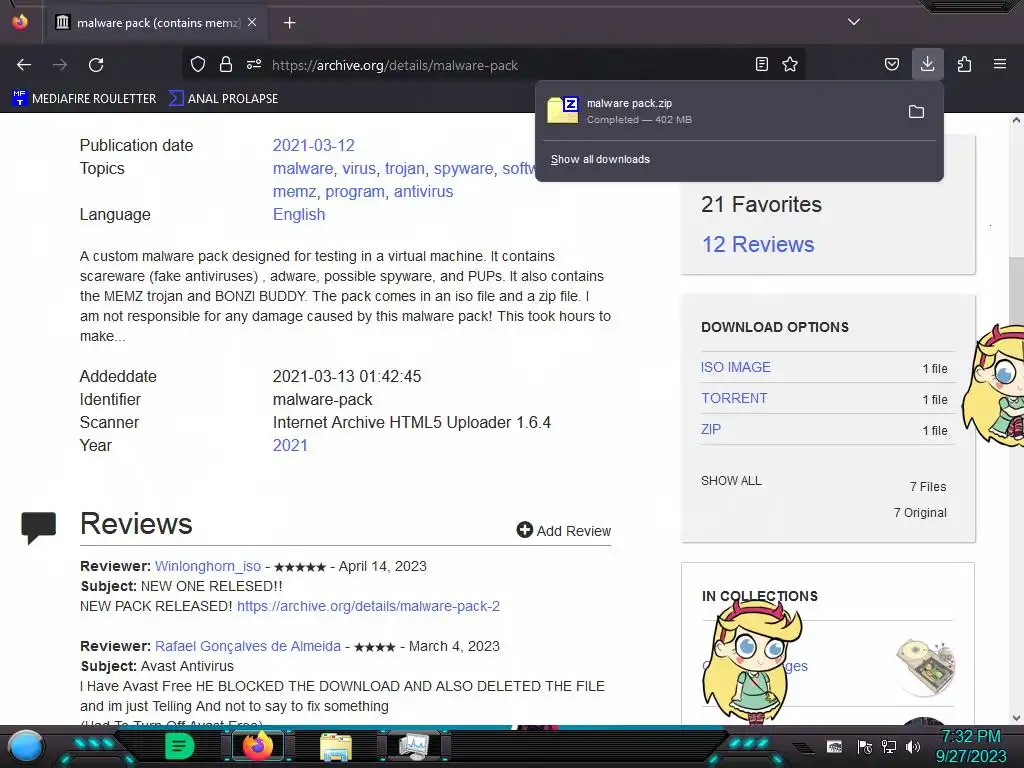This screenshot has width=1024, height=768.
Task: Click Firefox icon in the taskbar
Action: [x=257, y=746]
